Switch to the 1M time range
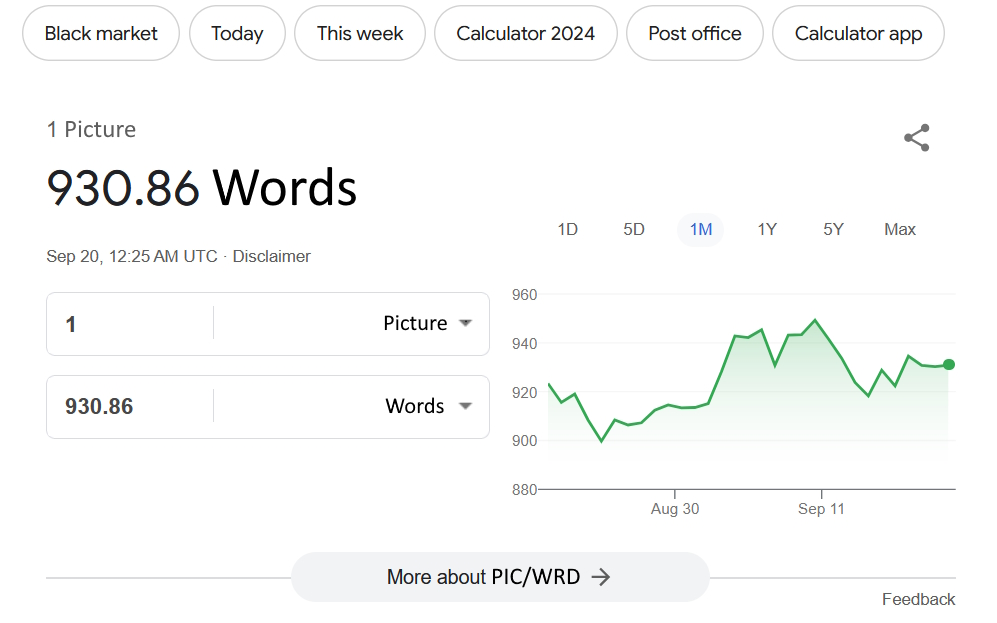This screenshot has height=623, width=997. point(700,229)
